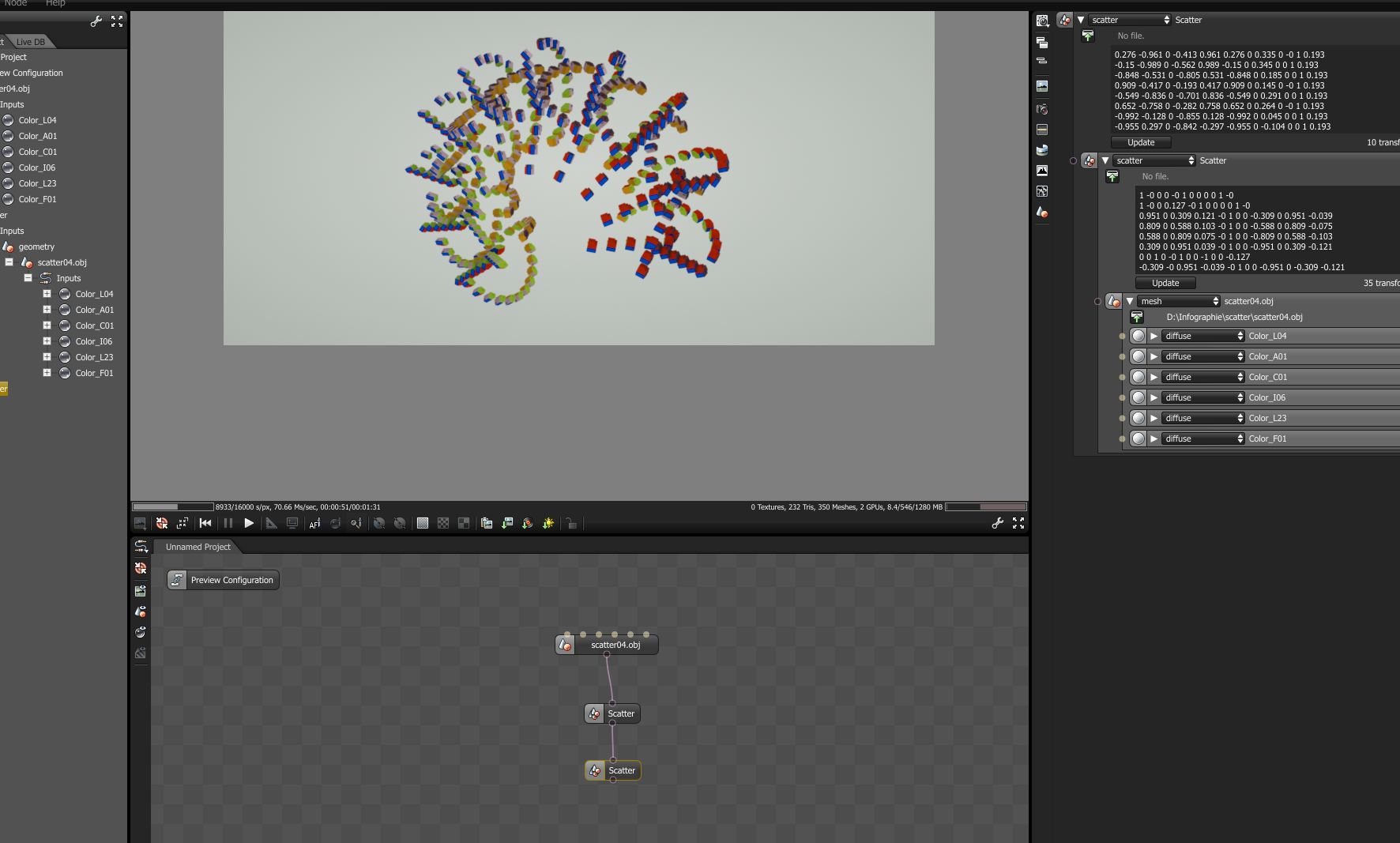Recenter the render view with the target icon in the viewport toolbar
The image size is (1400, 843).
pyautogui.click(x=162, y=523)
